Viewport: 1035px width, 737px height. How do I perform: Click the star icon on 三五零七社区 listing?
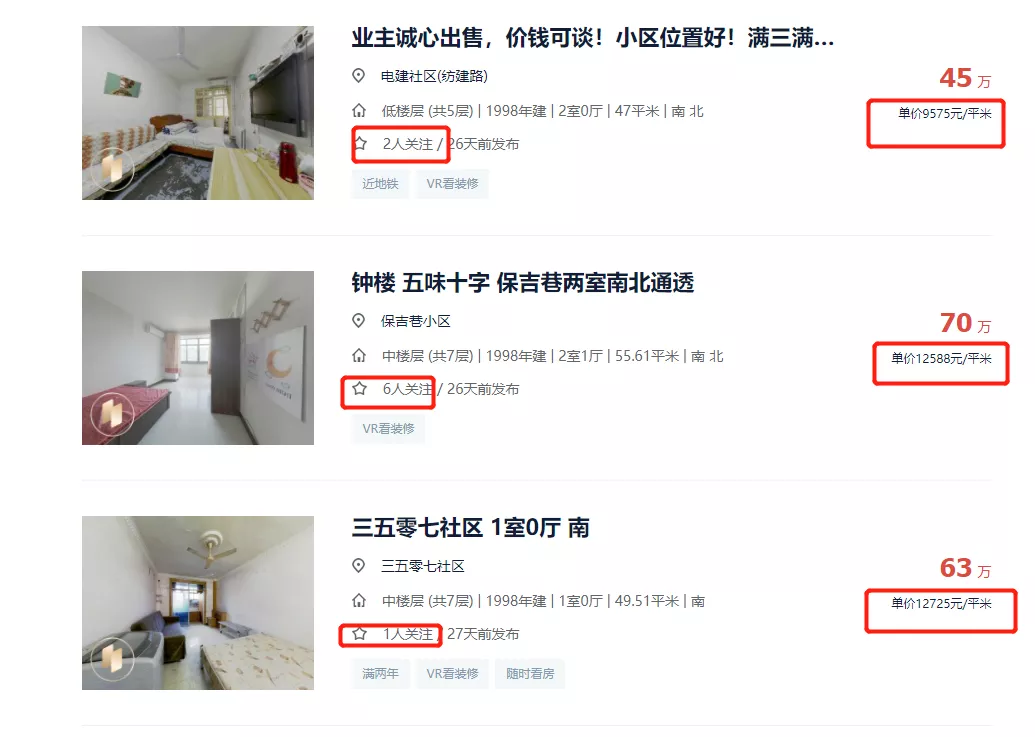click(359, 633)
